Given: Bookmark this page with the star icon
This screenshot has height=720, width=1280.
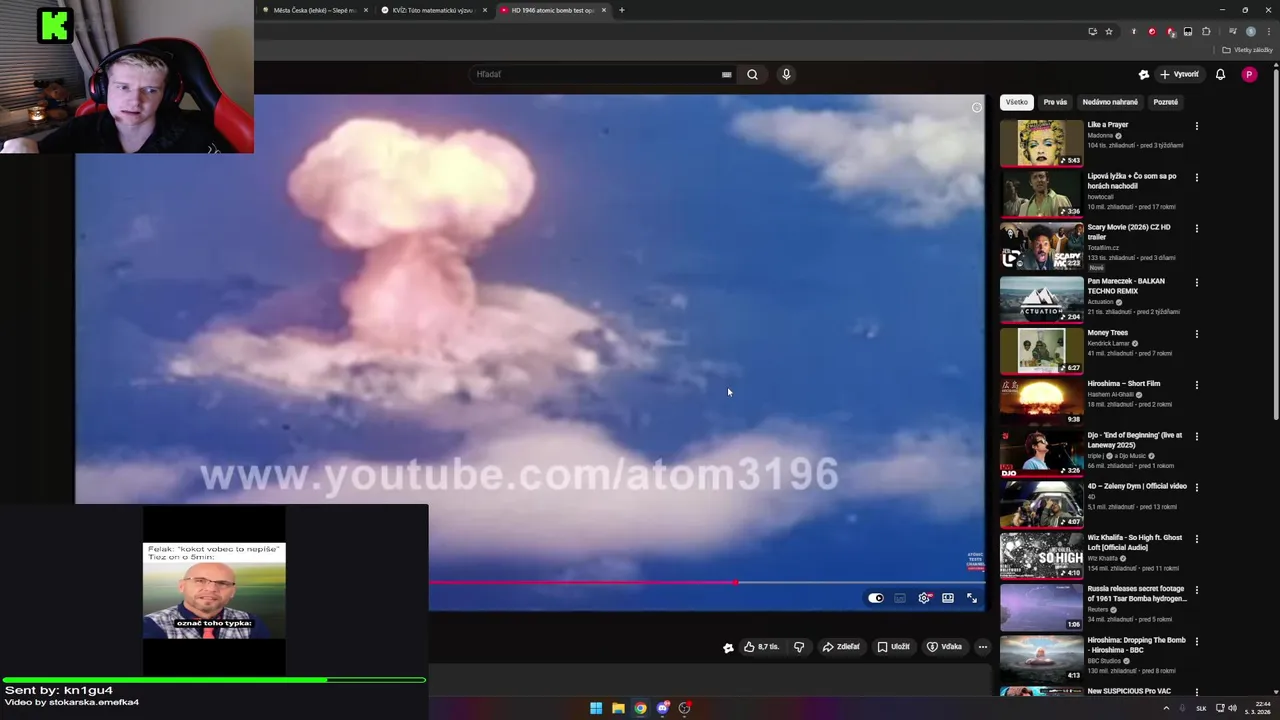Looking at the screenshot, I should tap(1109, 31).
